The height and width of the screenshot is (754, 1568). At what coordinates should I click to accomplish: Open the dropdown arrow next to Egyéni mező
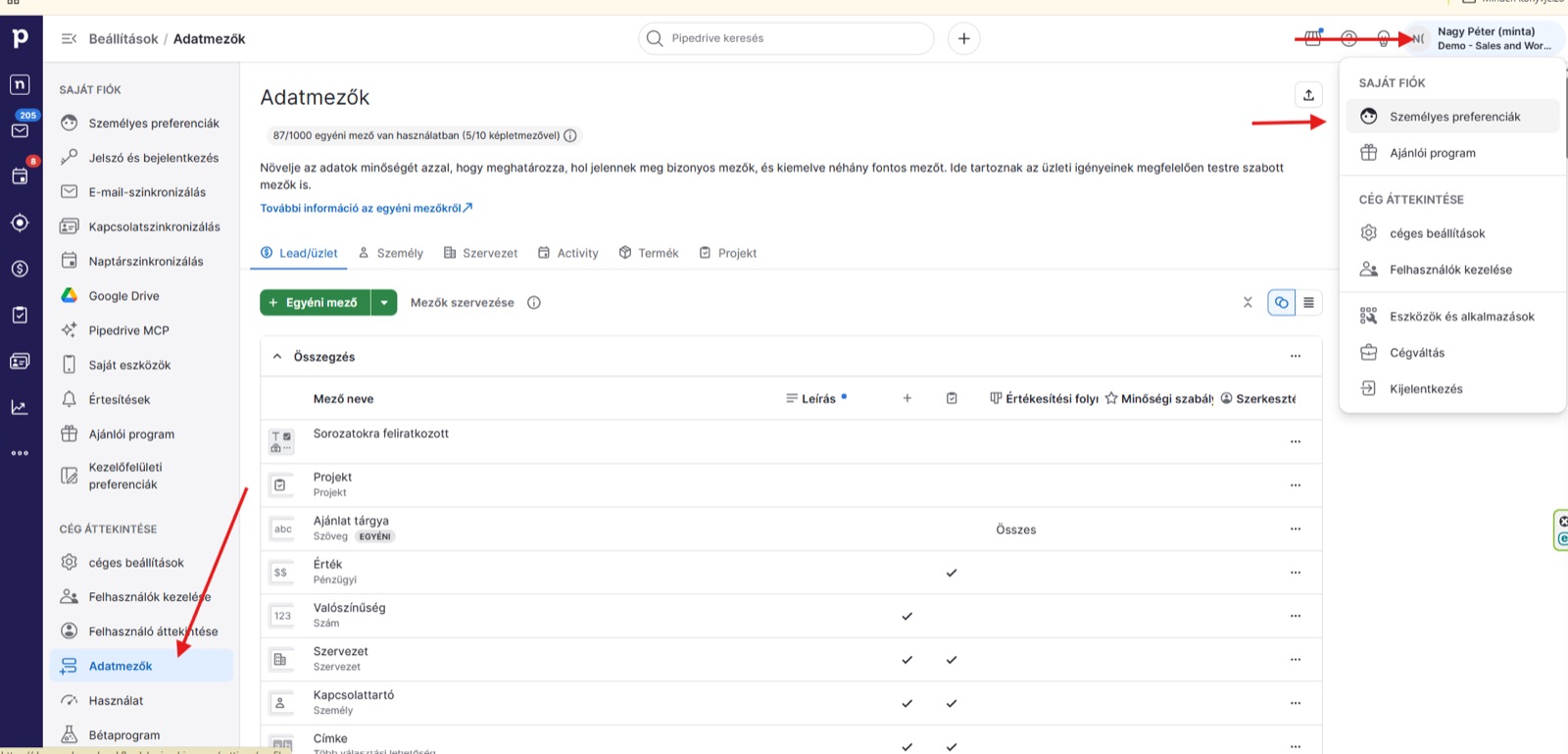coord(384,303)
